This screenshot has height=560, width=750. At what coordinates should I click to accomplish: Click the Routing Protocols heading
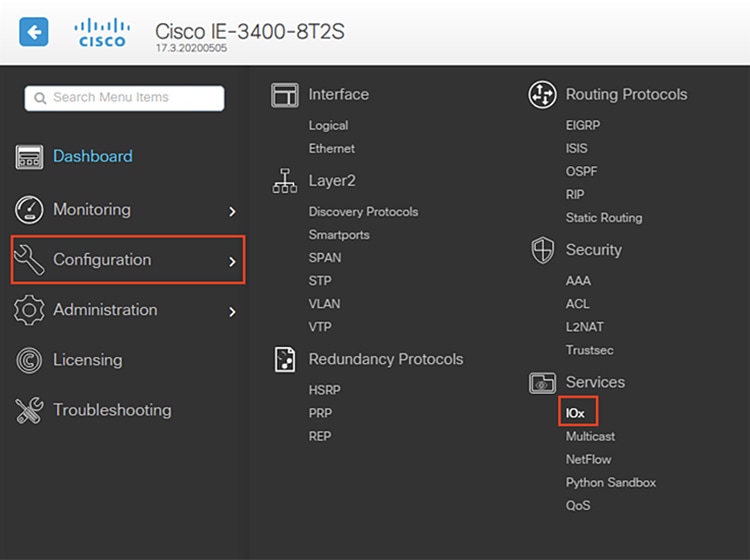(x=627, y=95)
